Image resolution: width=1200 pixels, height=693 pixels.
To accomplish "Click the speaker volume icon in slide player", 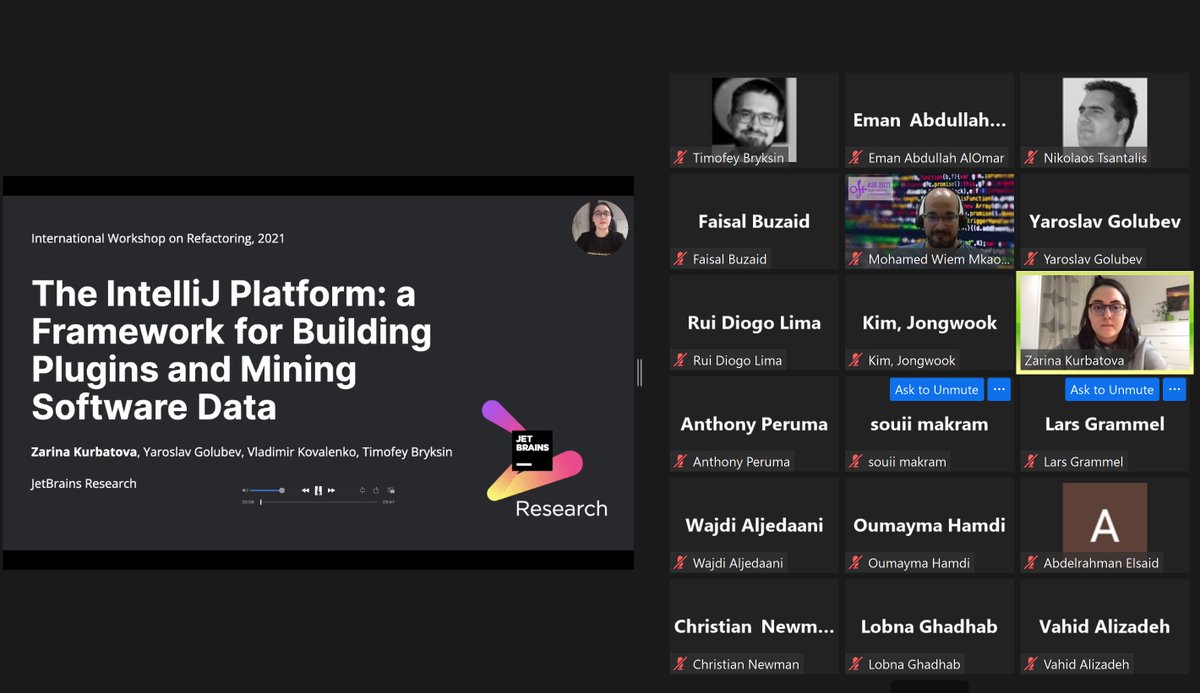I will click(245, 490).
